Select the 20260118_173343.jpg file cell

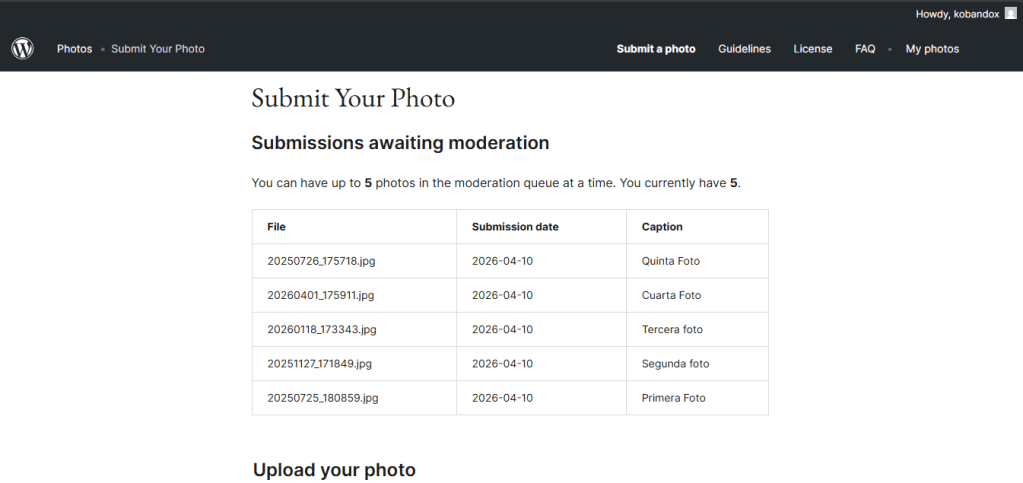(322, 329)
